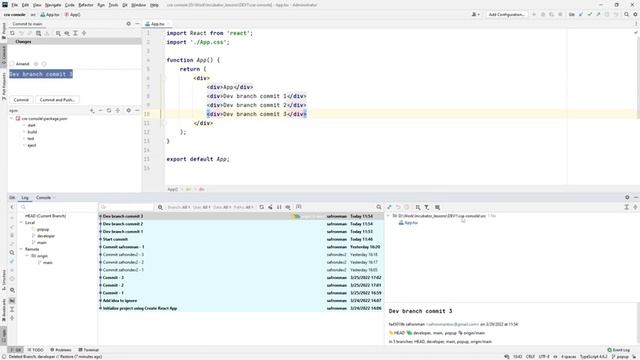
Task: Switch to the Log tab in Git panel
Action: click(25, 198)
